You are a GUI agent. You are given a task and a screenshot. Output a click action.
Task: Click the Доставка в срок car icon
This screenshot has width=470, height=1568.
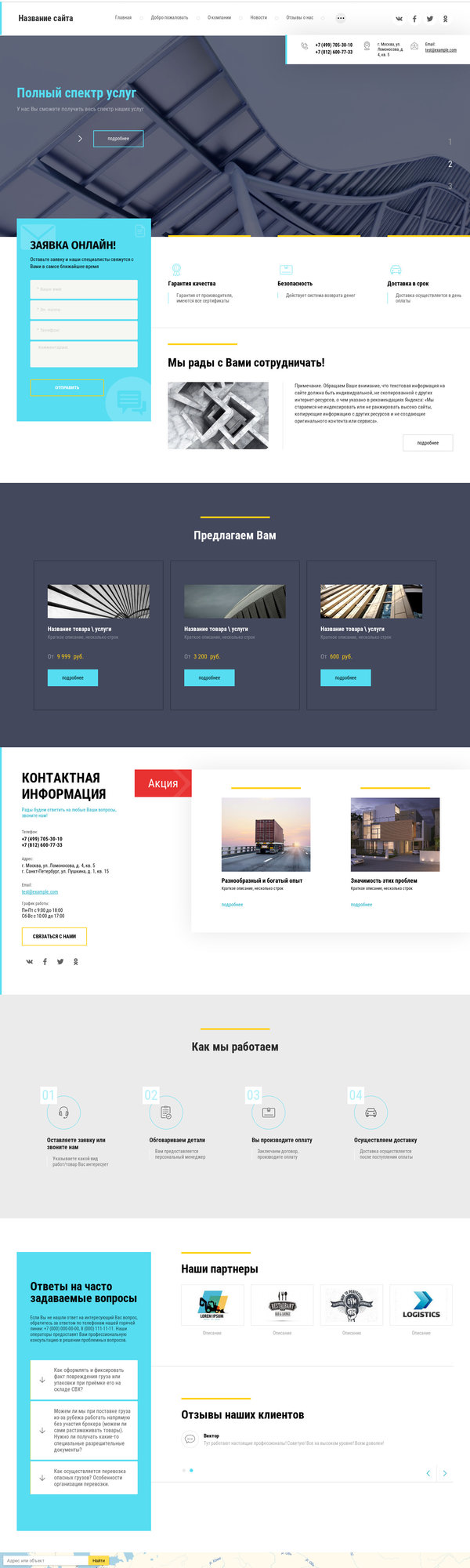(395, 269)
